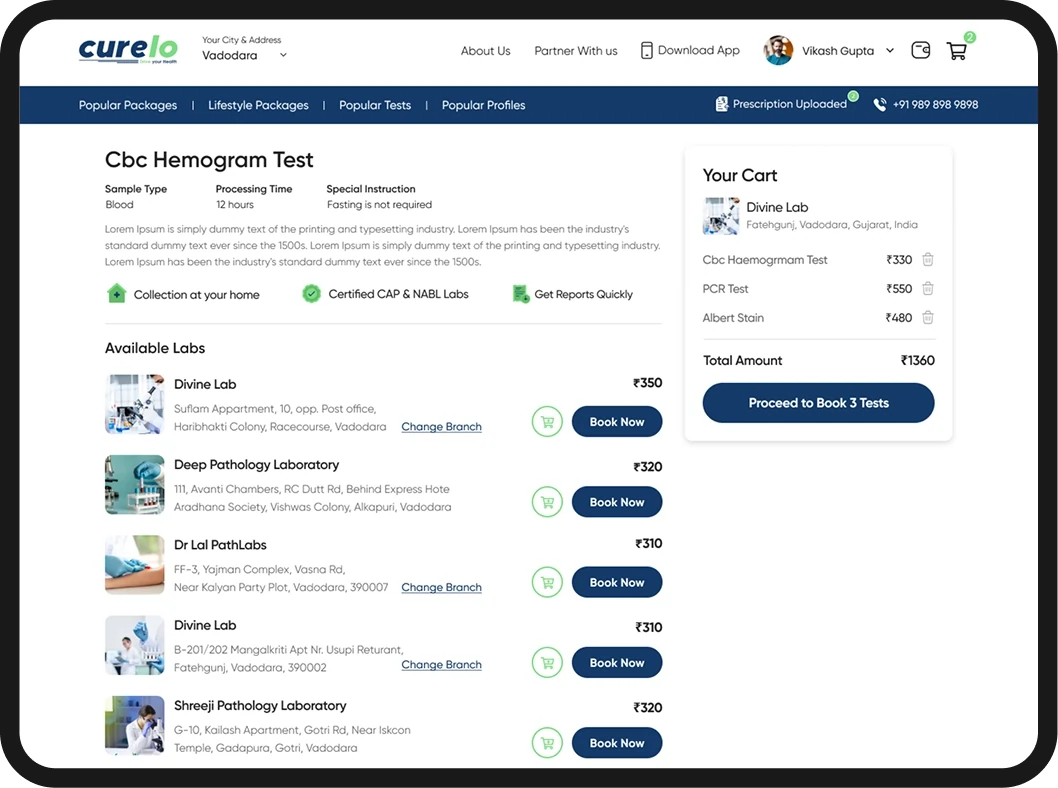
Task: Expand the Vadodara city dropdown
Action: (x=283, y=56)
